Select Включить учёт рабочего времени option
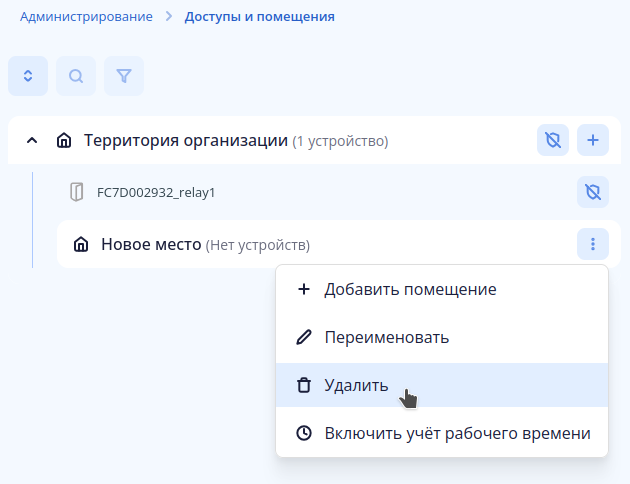This screenshot has height=484, width=630. click(x=457, y=433)
